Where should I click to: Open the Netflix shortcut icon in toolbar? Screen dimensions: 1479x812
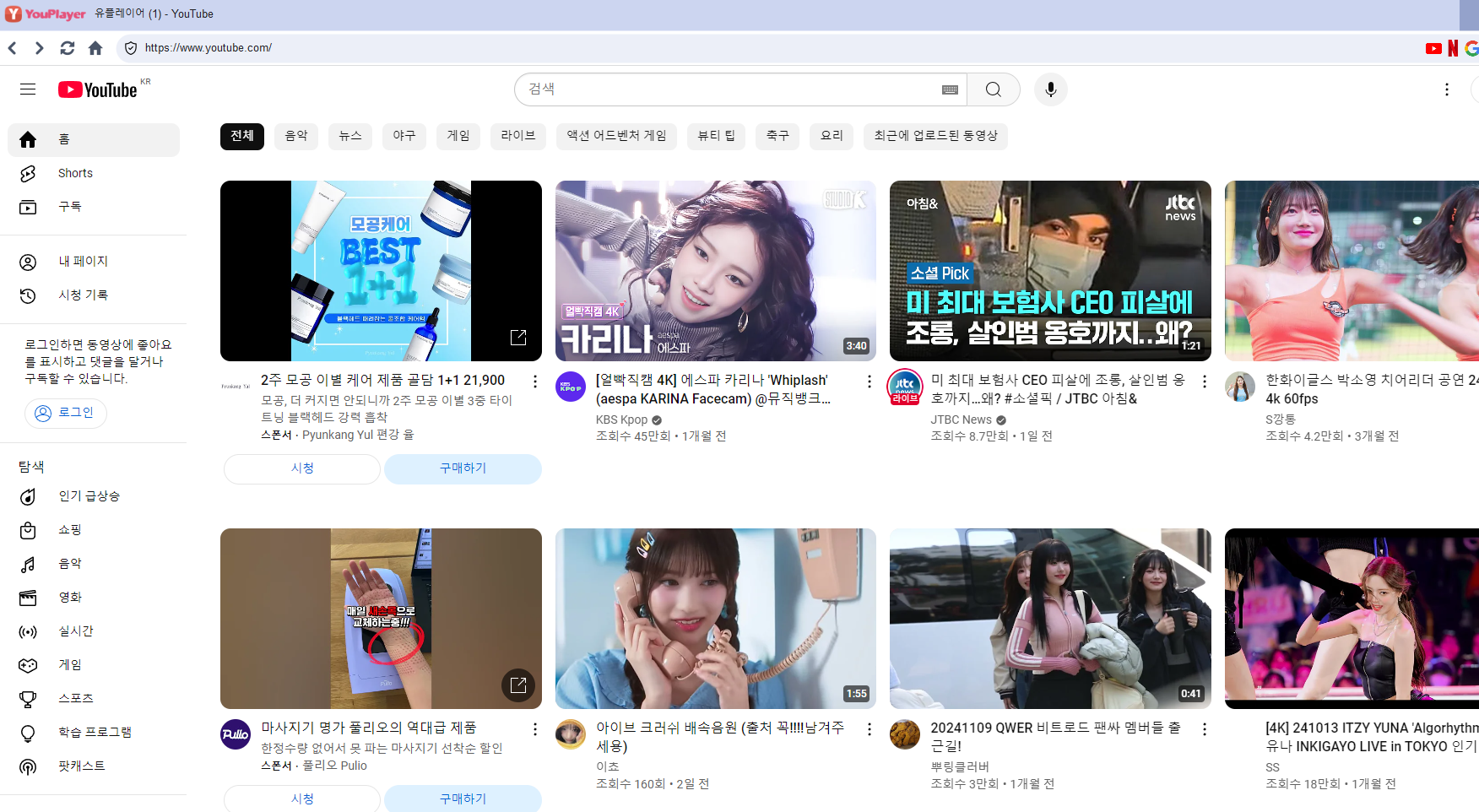(1453, 48)
